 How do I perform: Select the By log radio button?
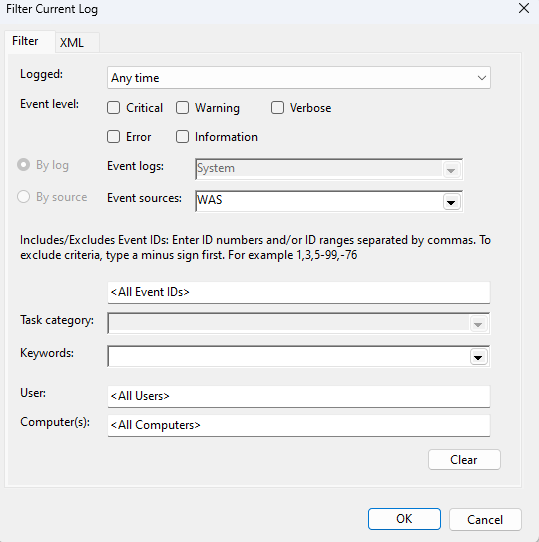point(24,165)
